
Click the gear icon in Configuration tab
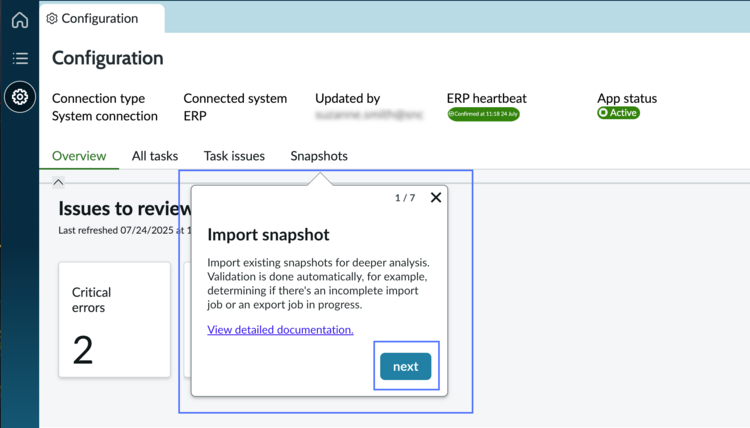(x=52, y=18)
